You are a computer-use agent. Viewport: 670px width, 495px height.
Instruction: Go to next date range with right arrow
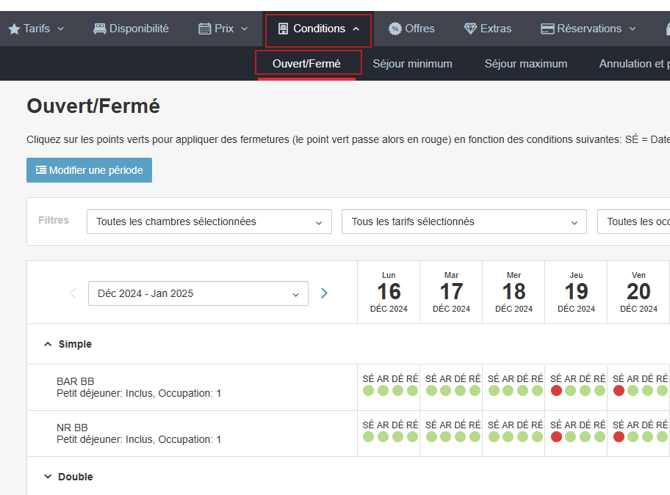tap(324, 293)
